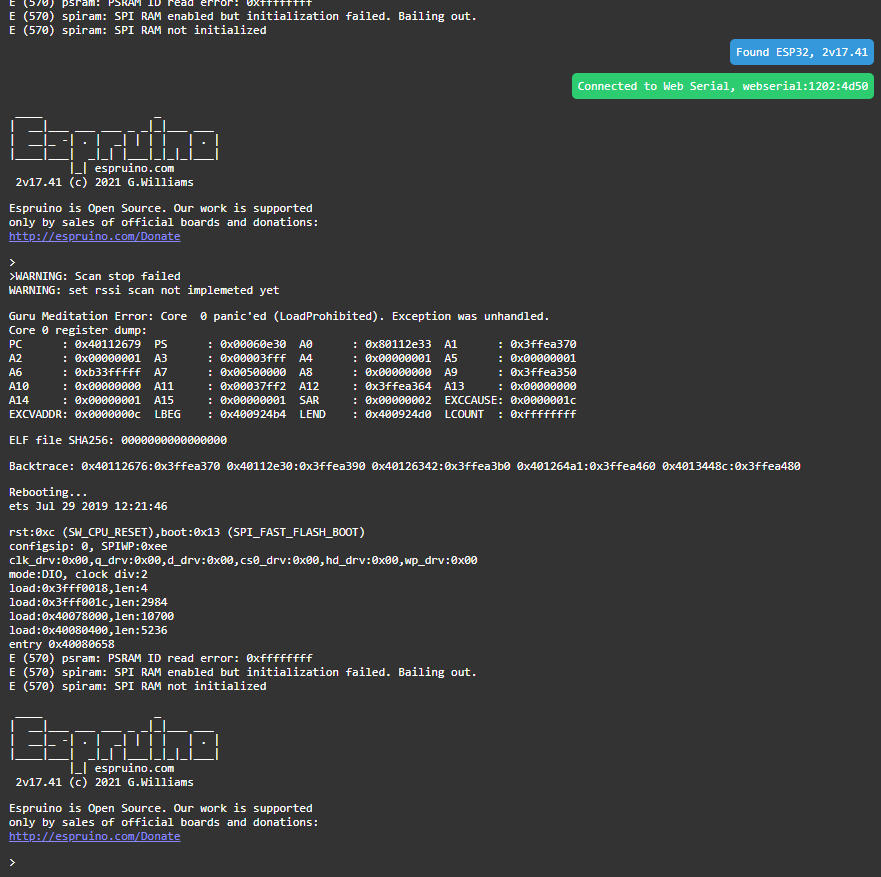The image size is (881, 877).
Task: Click 'configsip: 0, SPIWP:0xee' line
Action: 88,546
